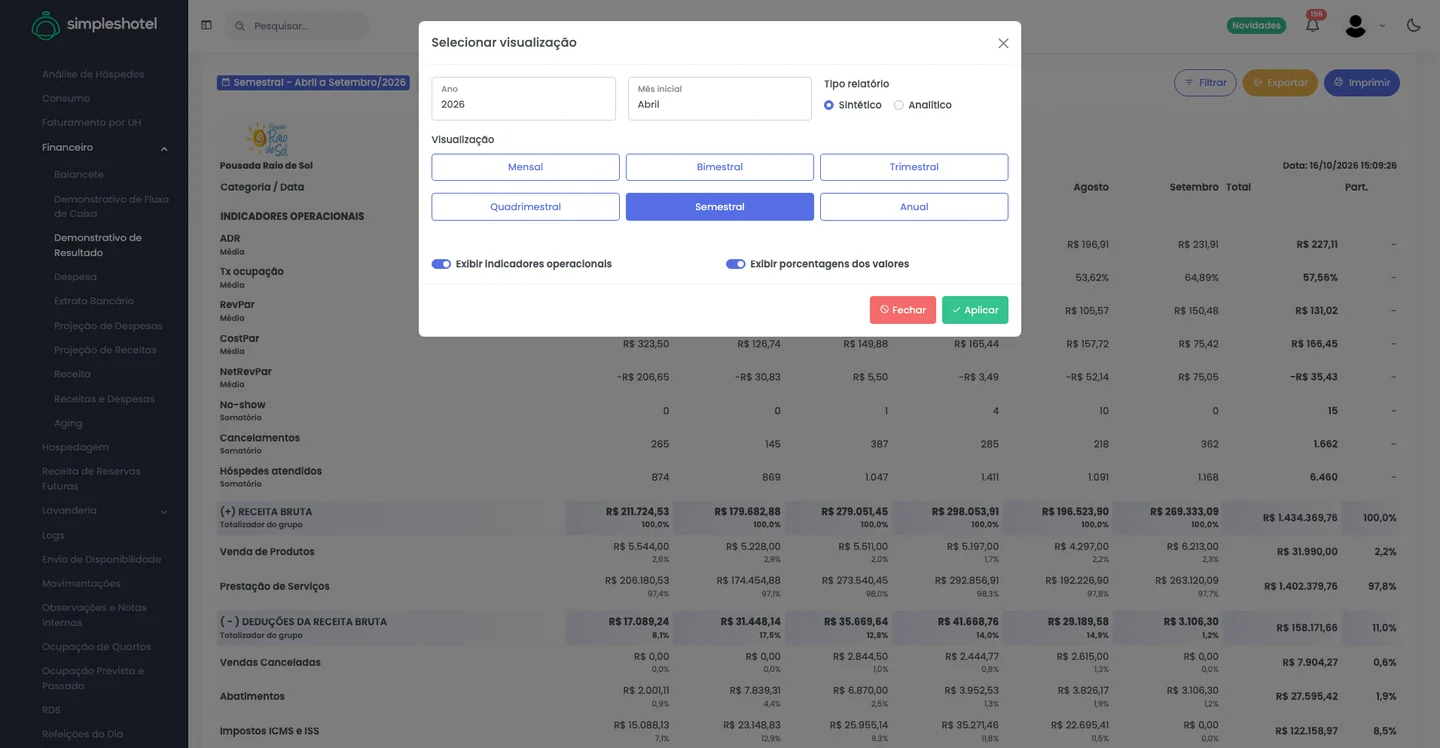
Task: Focus the Pesquisar search field
Action: (297, 26)
